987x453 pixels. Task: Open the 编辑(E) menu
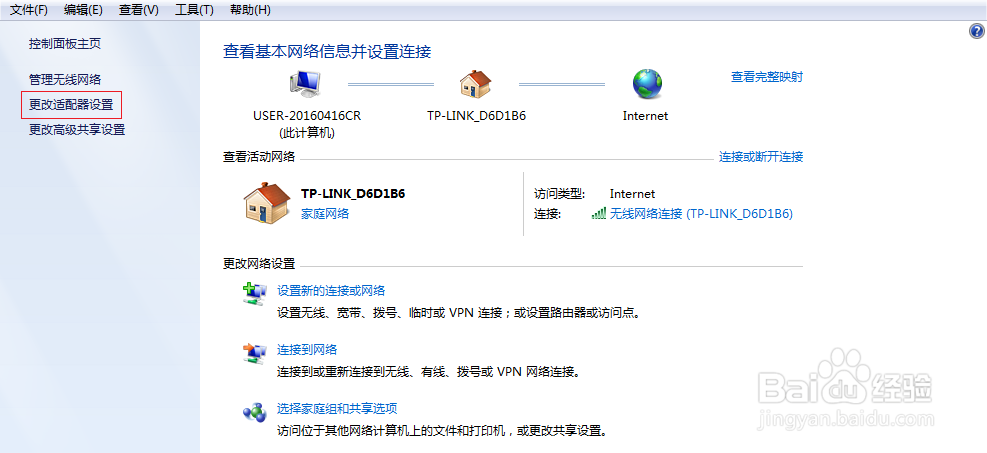83,10
